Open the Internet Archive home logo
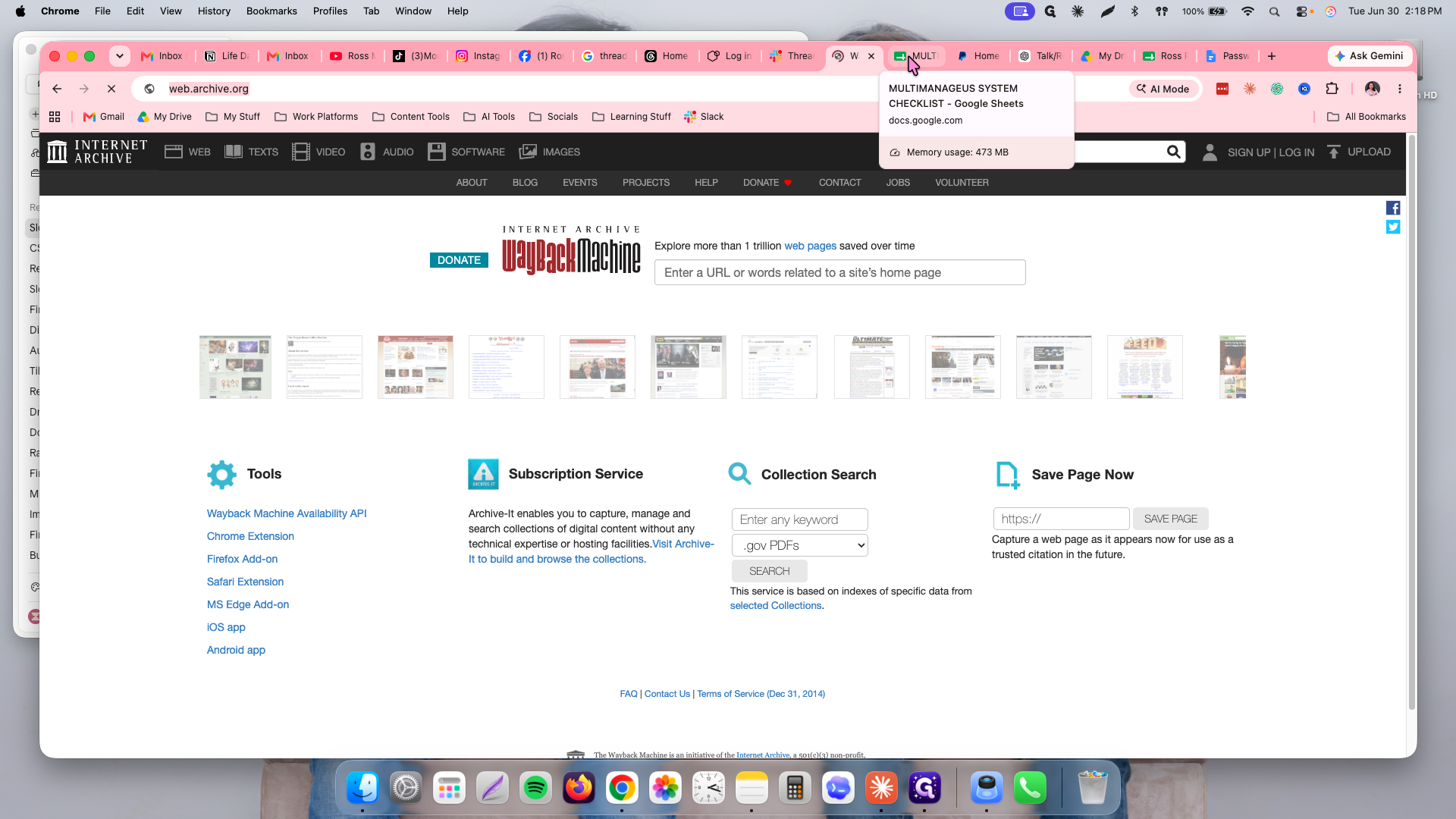The image size is (1456, 819). (97, 152)
